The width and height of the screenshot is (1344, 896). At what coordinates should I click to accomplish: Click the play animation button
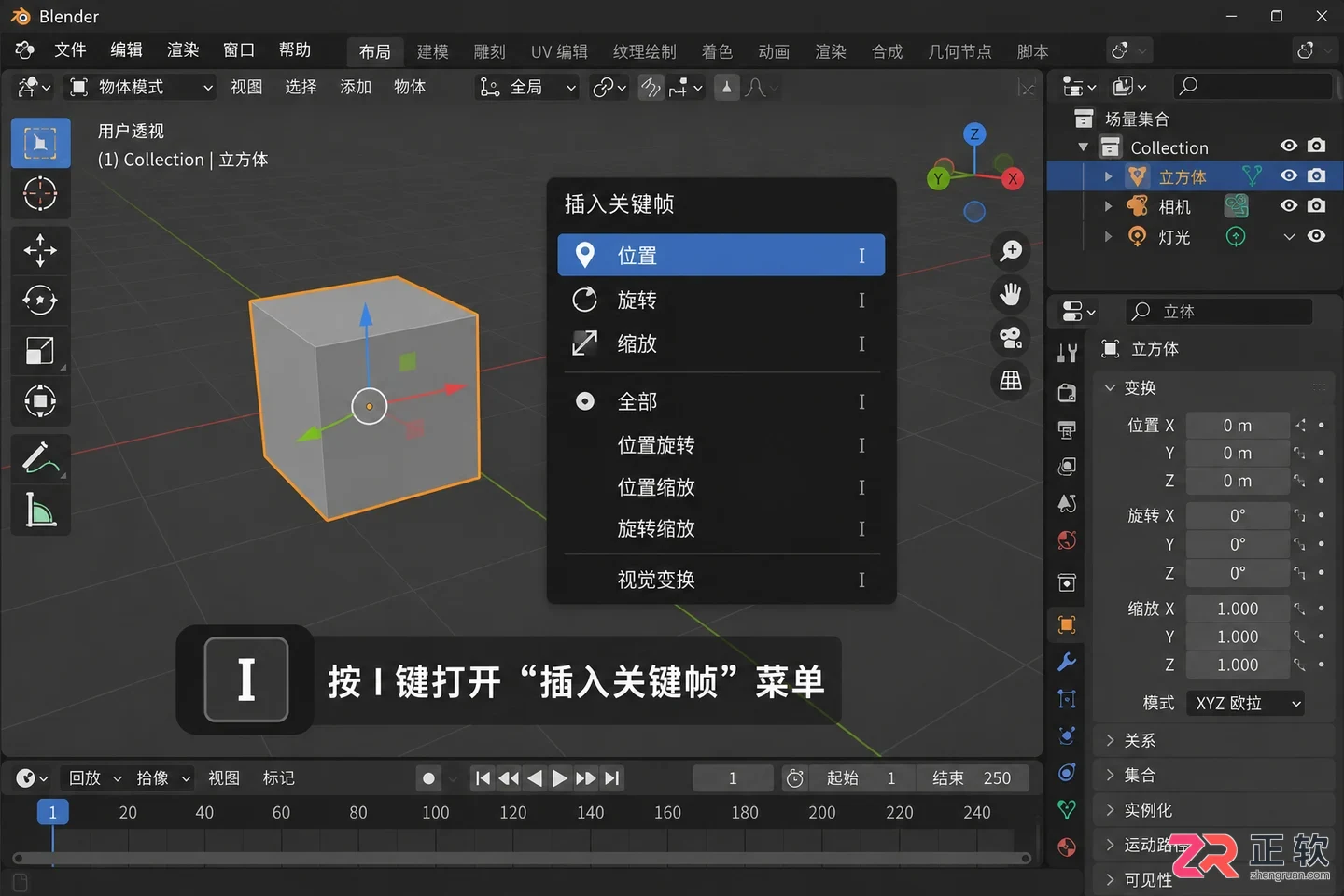559,778
